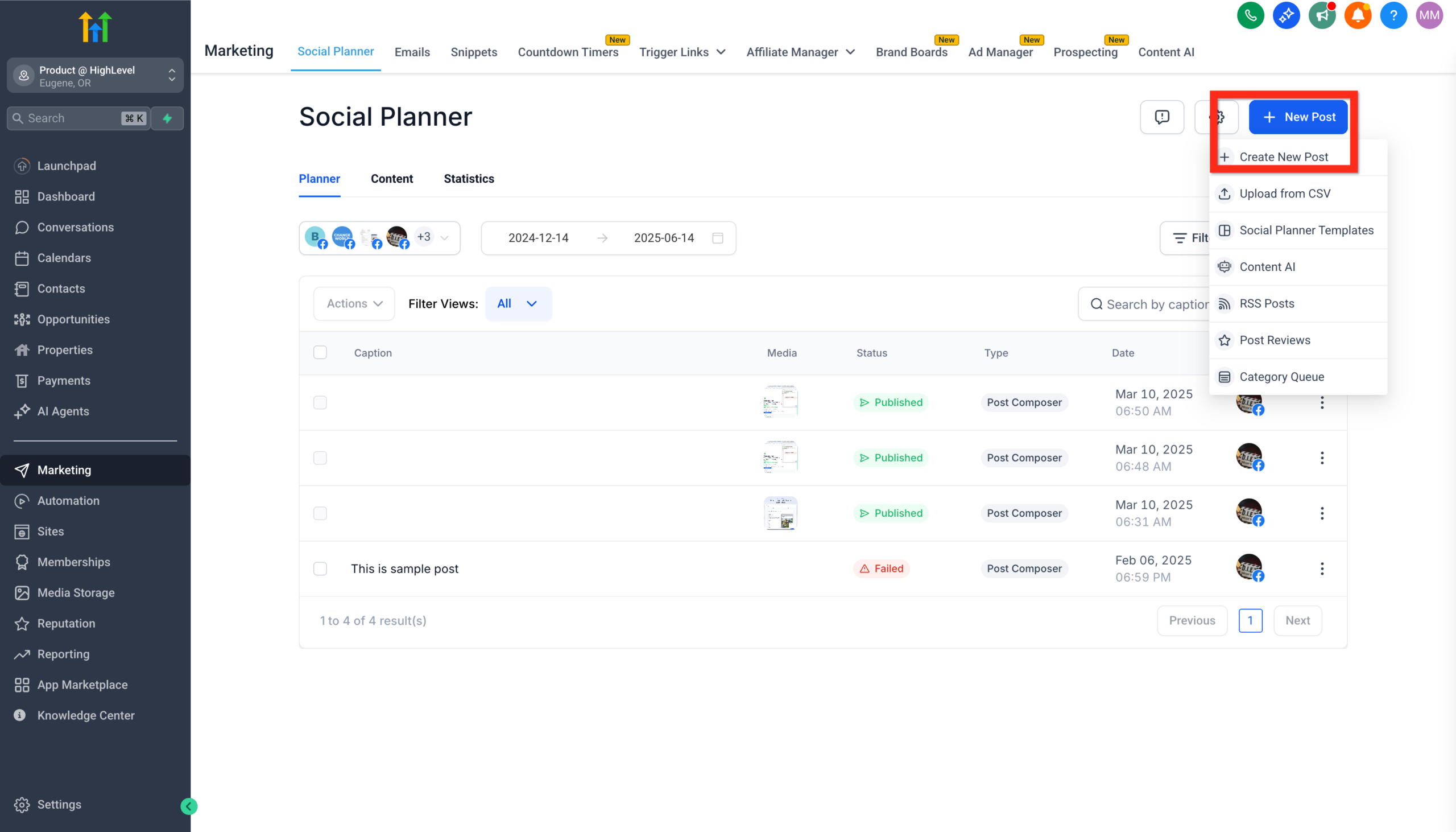The image size is (1456, 832).
Task: Open the Social Planner settings gear icon
Action: (x=1218, y=117)
